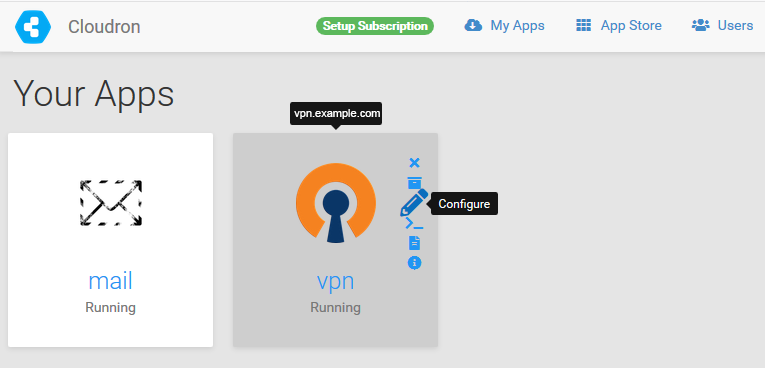Click the Setup Subscription green badge

click(375, 26)
